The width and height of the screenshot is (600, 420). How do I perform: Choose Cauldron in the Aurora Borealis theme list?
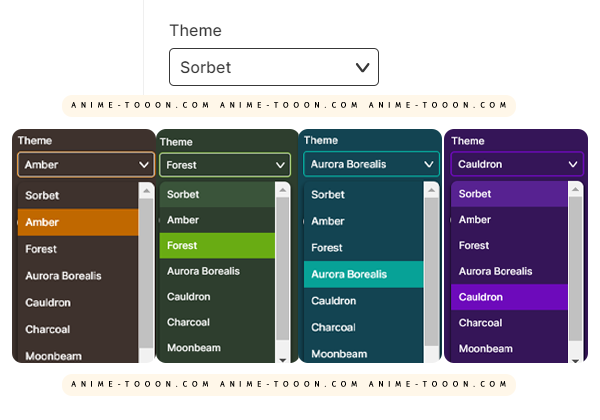click(364, 301)
